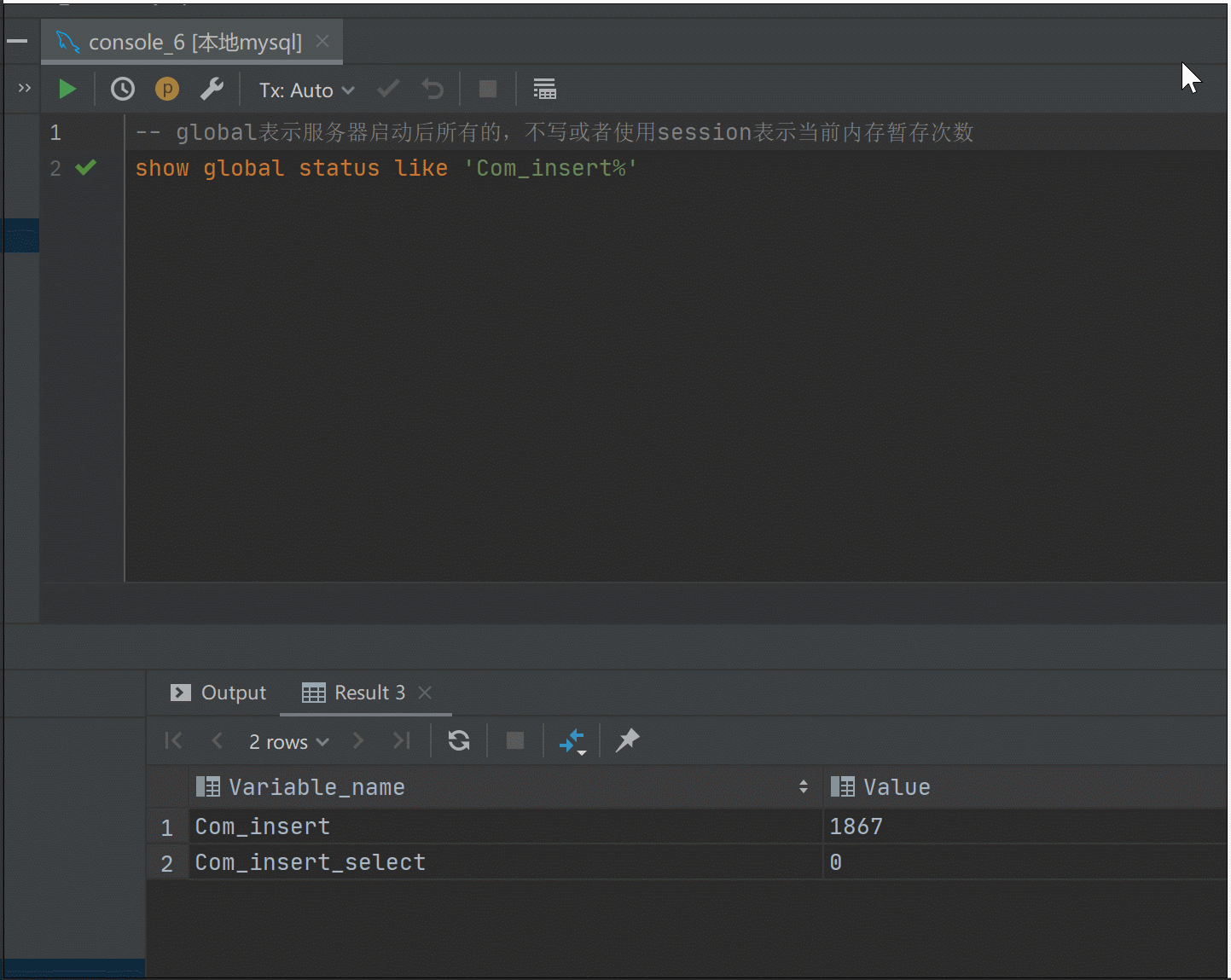Run the query with the green Execute button
Screen dimensions: 1231x980
tap(67, 89)
